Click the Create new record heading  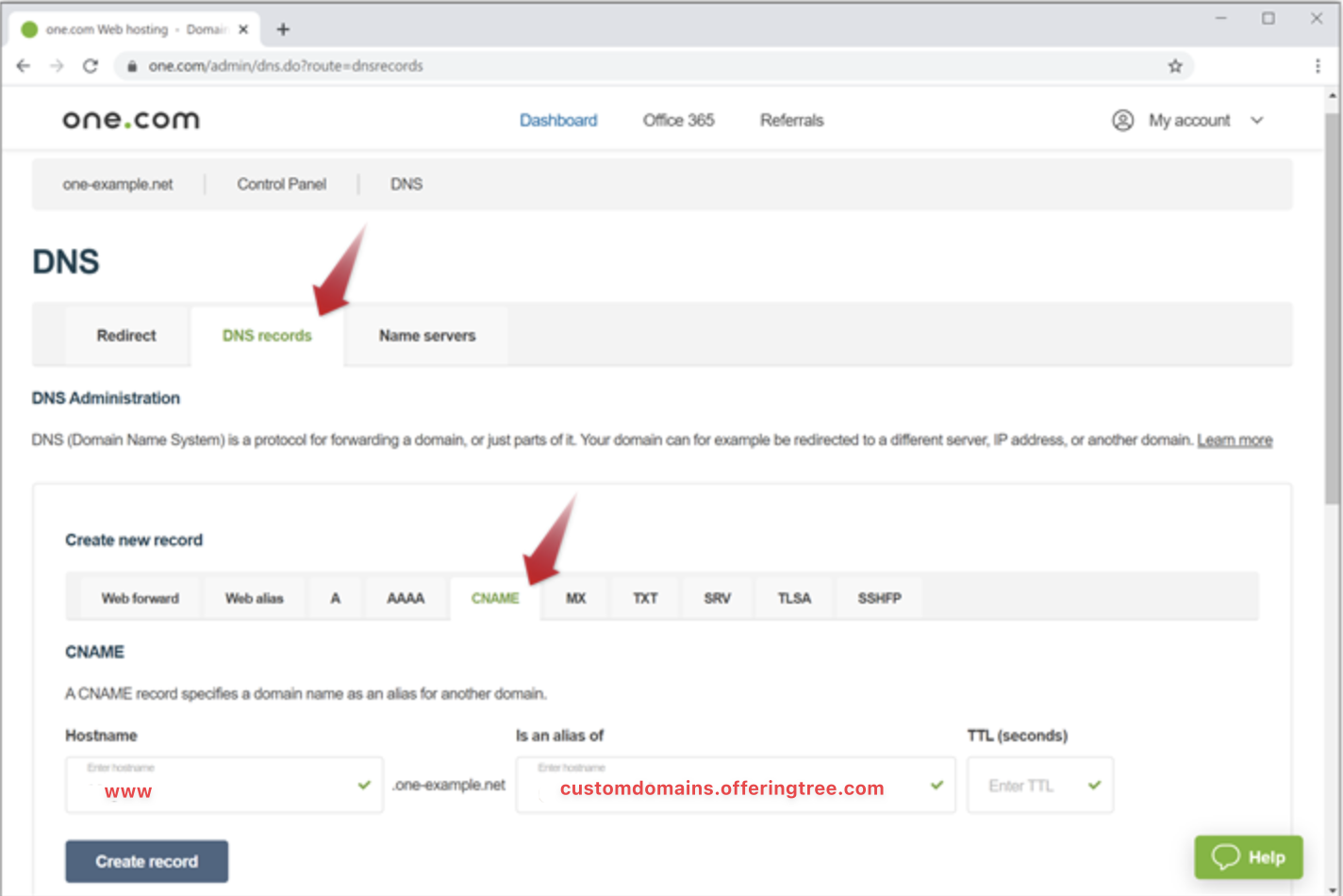click(x=134, y=540)
